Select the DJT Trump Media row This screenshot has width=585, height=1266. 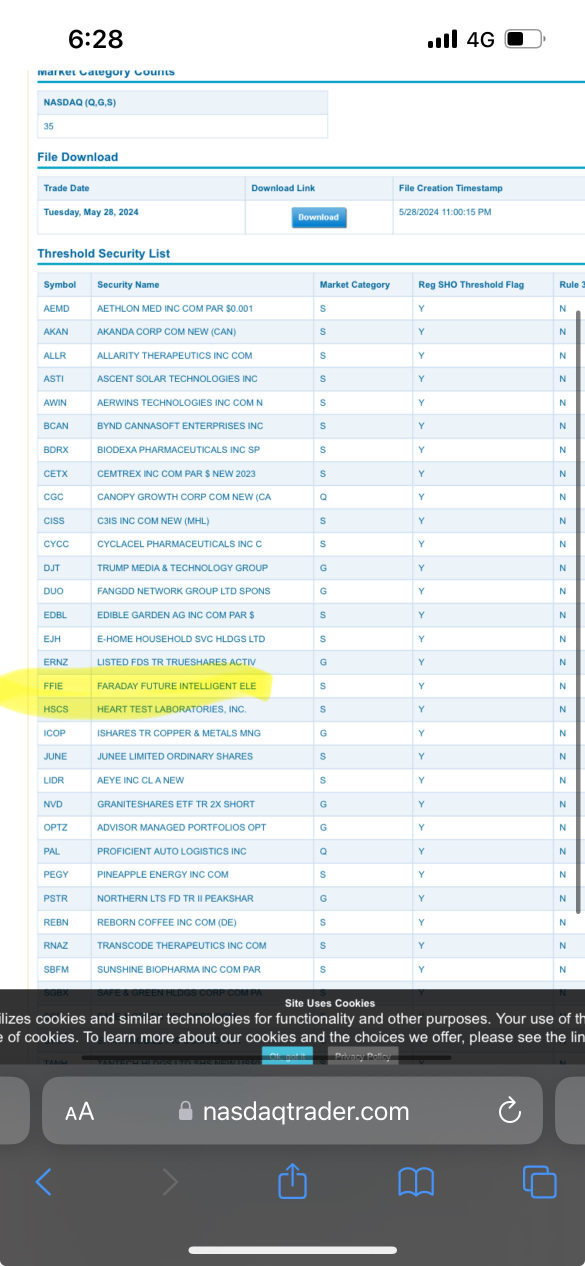[311, 568]
